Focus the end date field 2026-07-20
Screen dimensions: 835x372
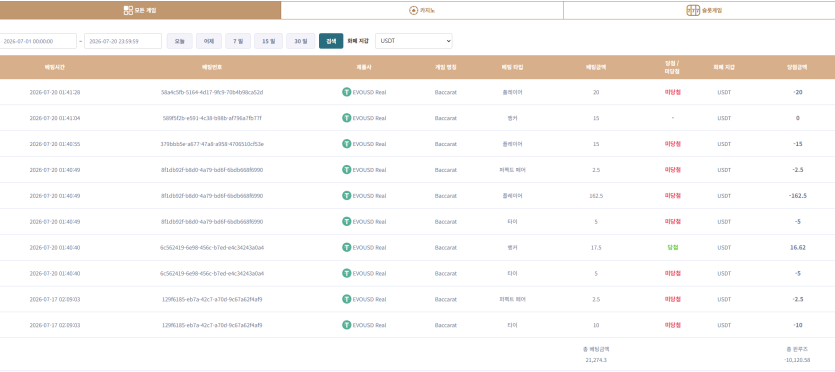[x=123, y=41]
